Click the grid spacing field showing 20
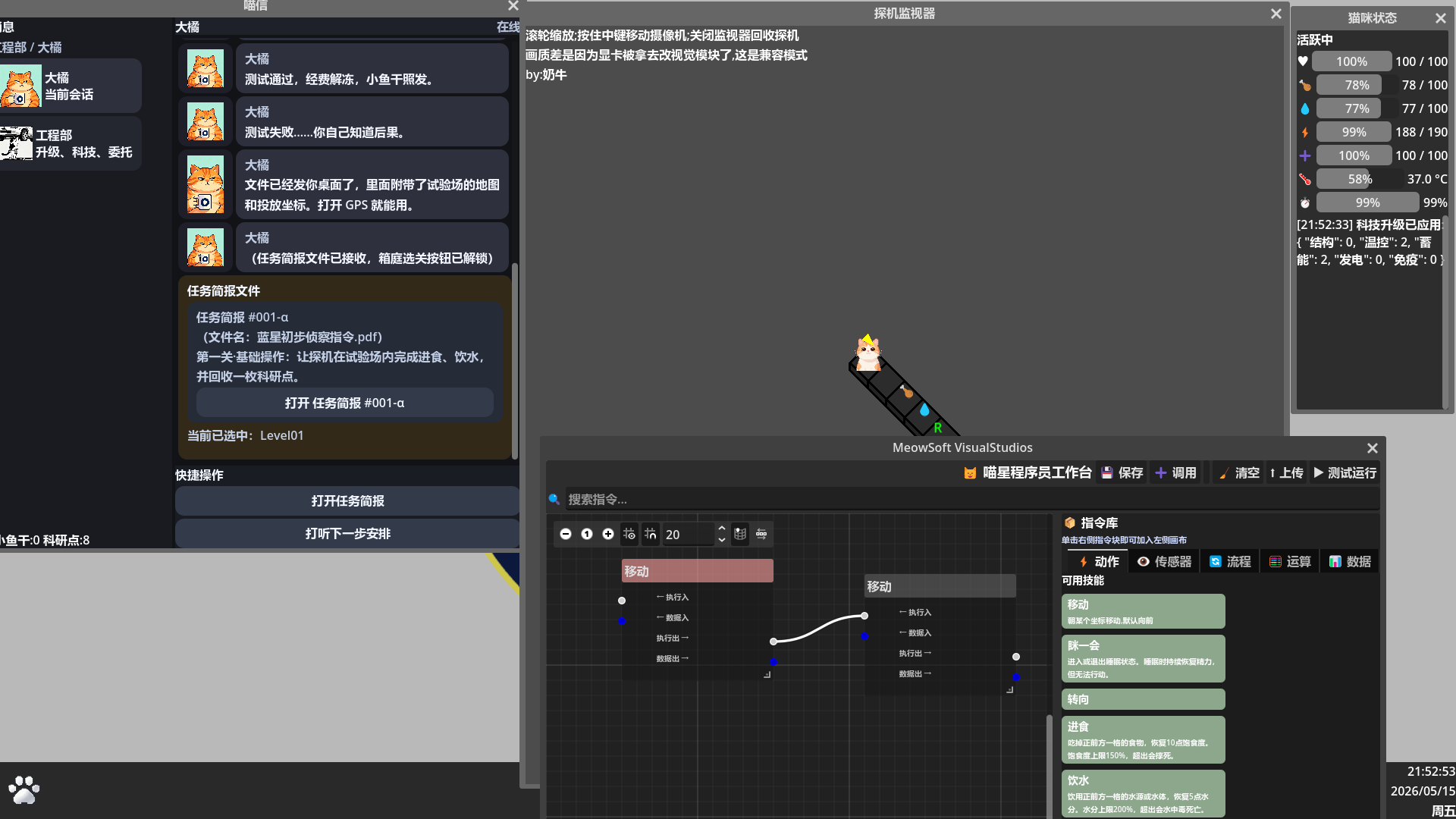The image size is (1456, 819). pyautogui.click(x=689, y=535)
